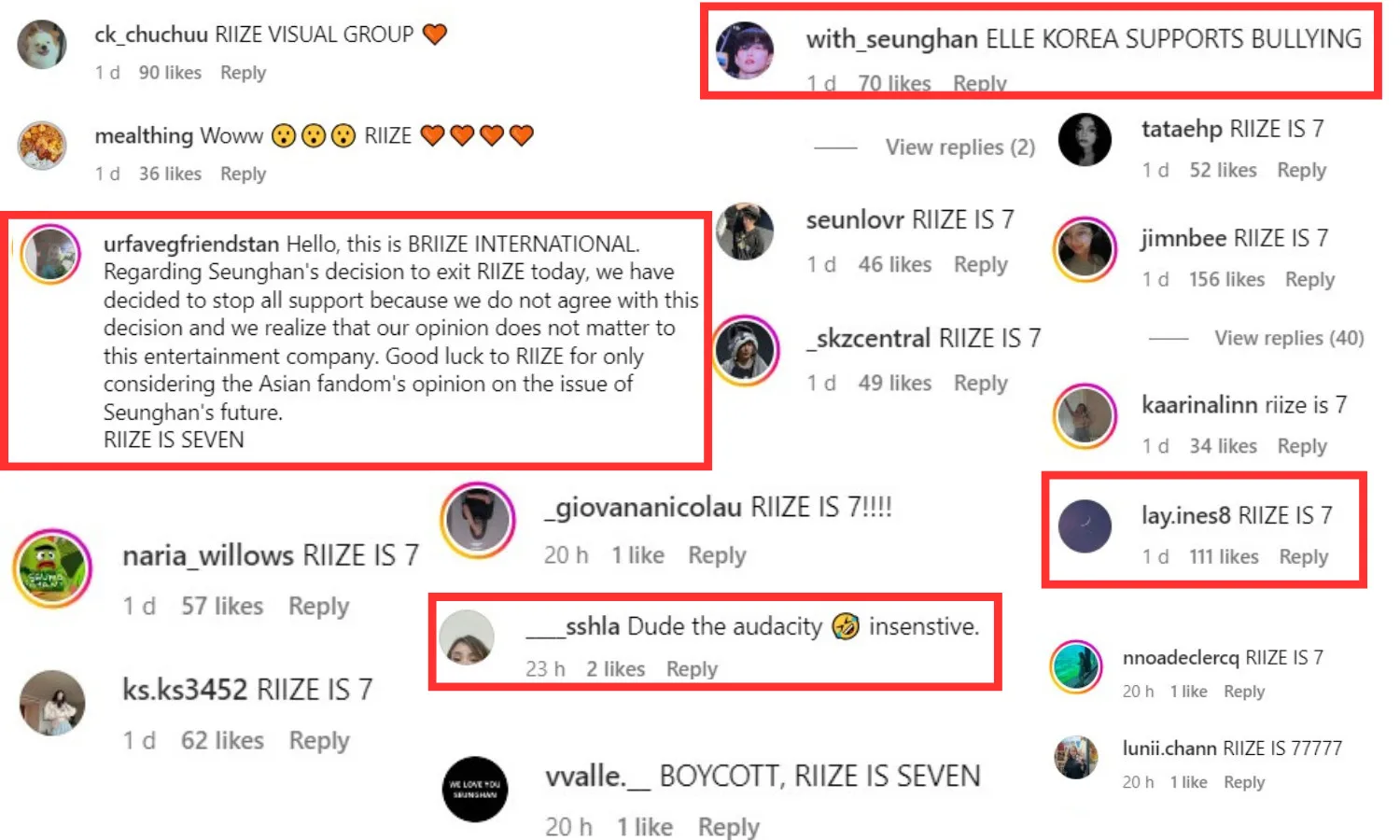Viewport: 1400px width, 840px height.
Task: Open naria_willows' green cartoon avatar
Action: pos(53,568)
